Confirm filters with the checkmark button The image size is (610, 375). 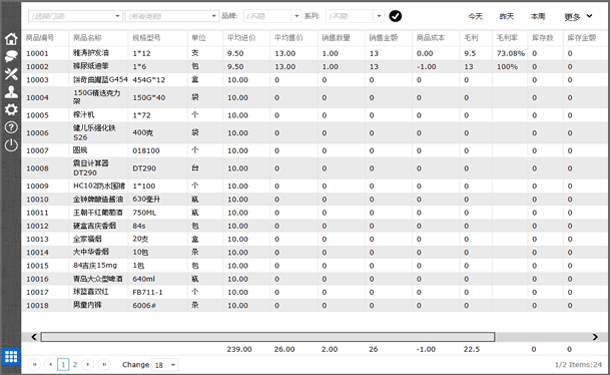[395, 16]
